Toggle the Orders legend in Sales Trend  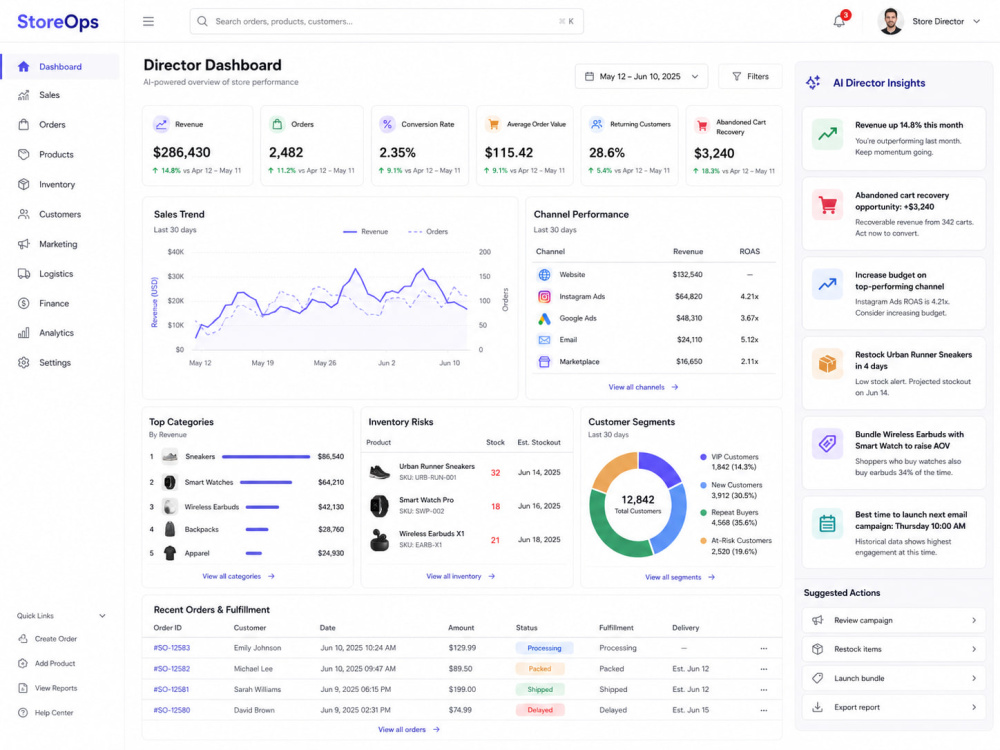pyautogui.click(x=428, y=232)
